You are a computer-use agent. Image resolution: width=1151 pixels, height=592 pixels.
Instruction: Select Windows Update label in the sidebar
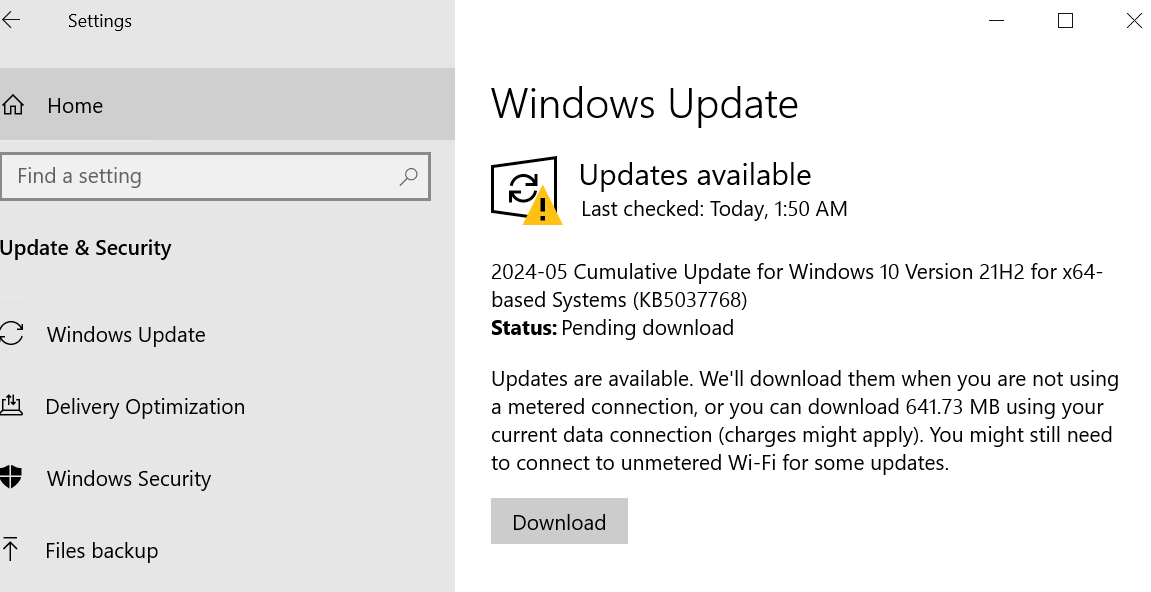pyautogui.click(x=126, y=335)
